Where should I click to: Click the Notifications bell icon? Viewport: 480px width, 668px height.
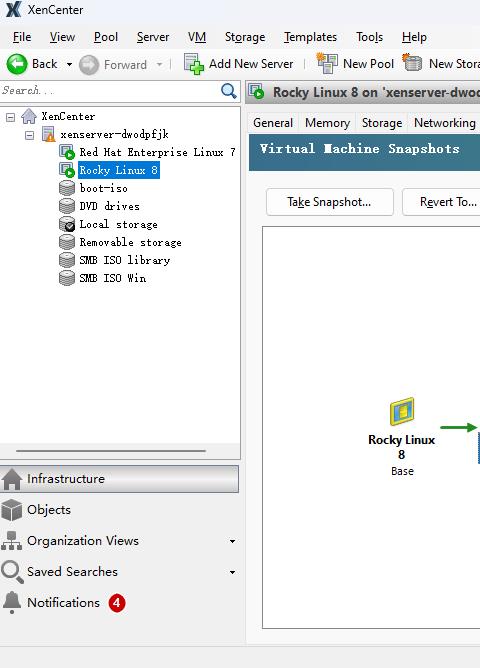pyautogui.click(x=12, y=602)
